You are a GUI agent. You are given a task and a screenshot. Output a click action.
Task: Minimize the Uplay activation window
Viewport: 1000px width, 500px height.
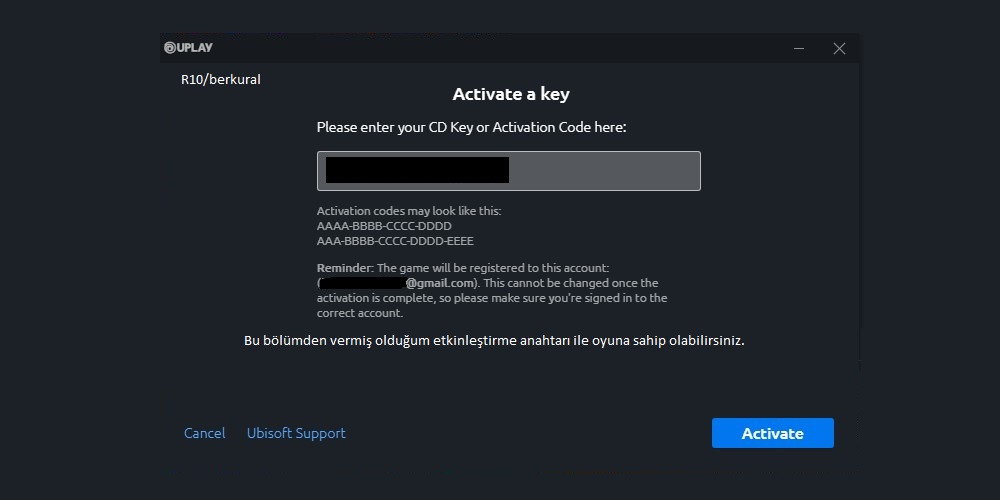coord(798,48)
